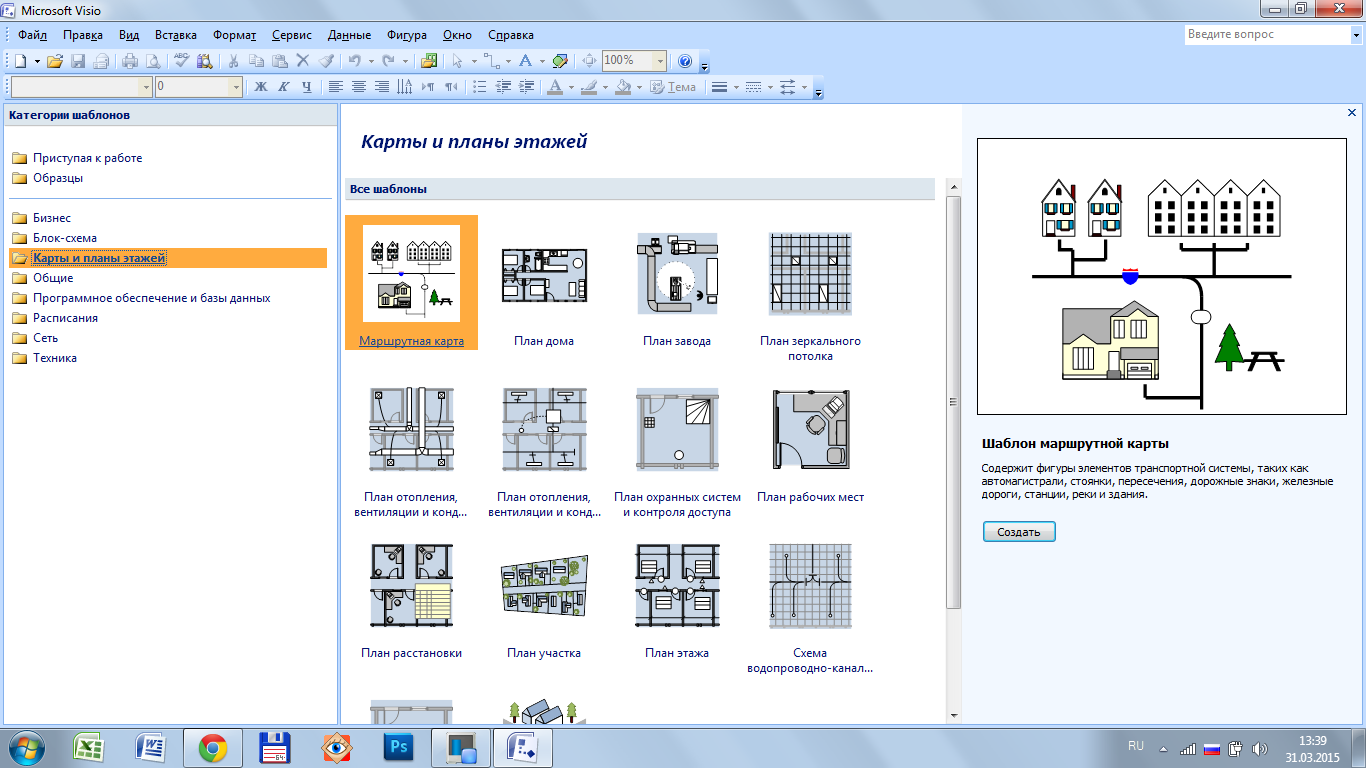Image resolution: width=1366 pixels, height=768 pixels.
Task: Click the Cut scissors icon
Action: [x=233, y=61]
